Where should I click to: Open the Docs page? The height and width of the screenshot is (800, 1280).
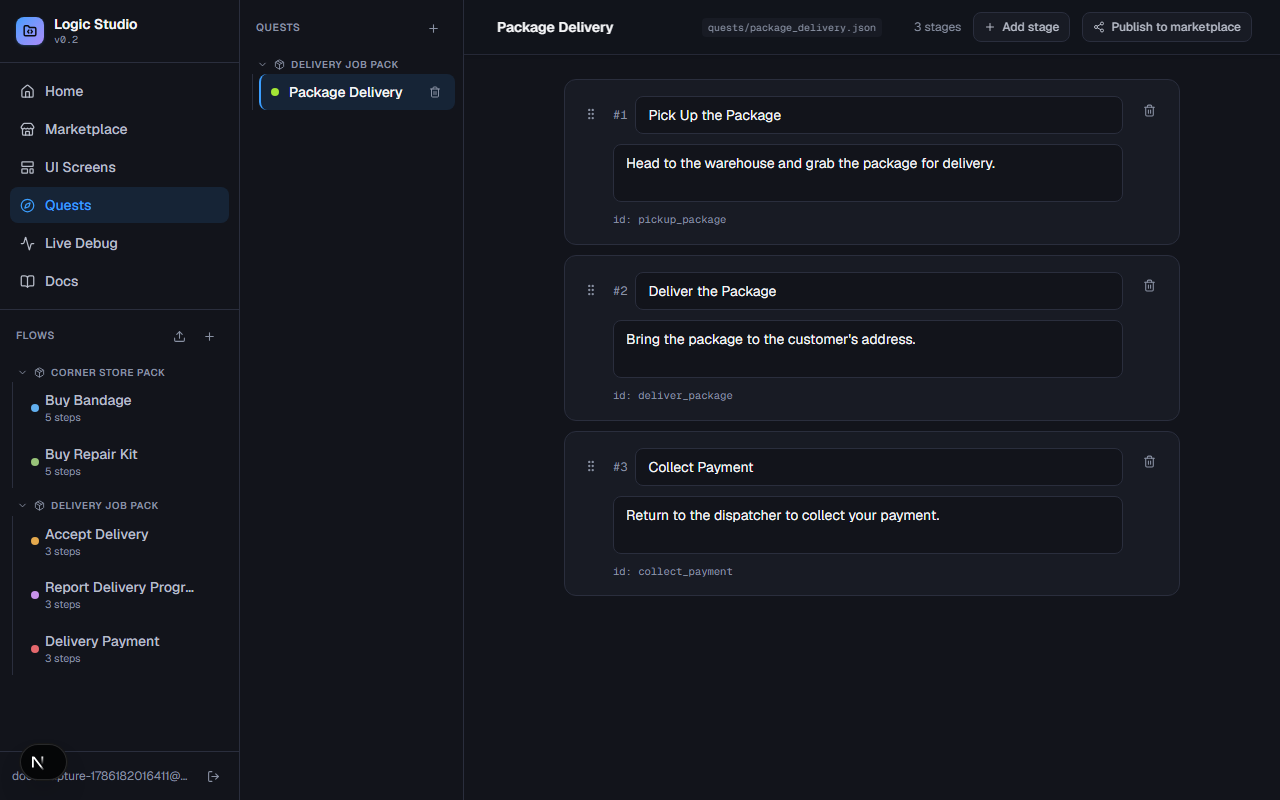(120, 281)
